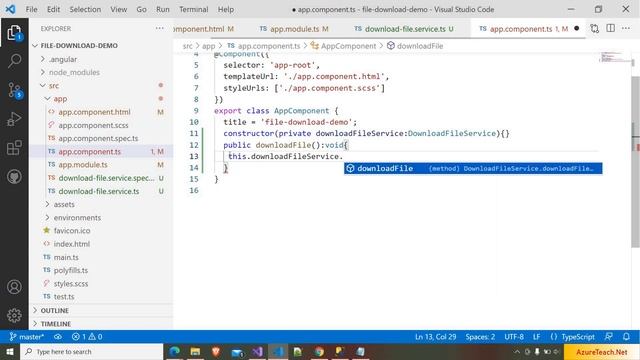Click the feedback icon in status bar

pos(609,337)
